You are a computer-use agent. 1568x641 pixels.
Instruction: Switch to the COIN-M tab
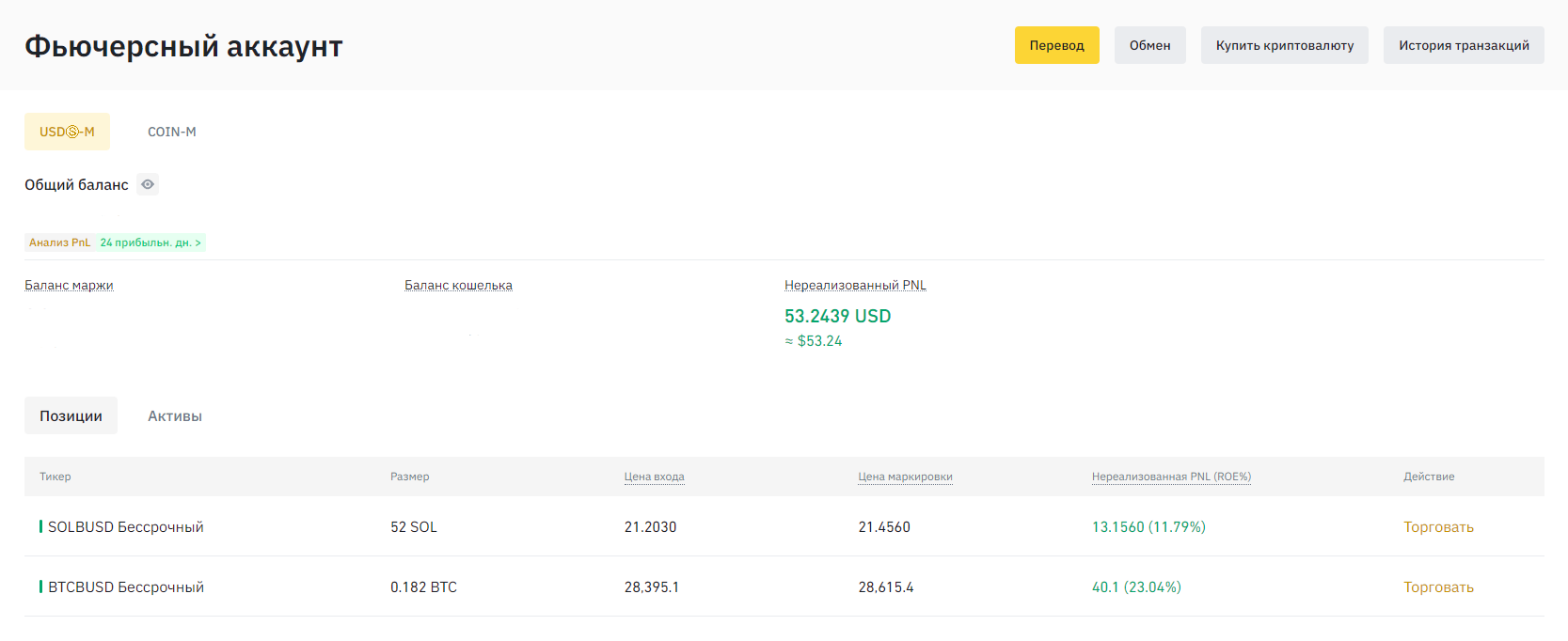pyautogui.click(x=172, y=132)
